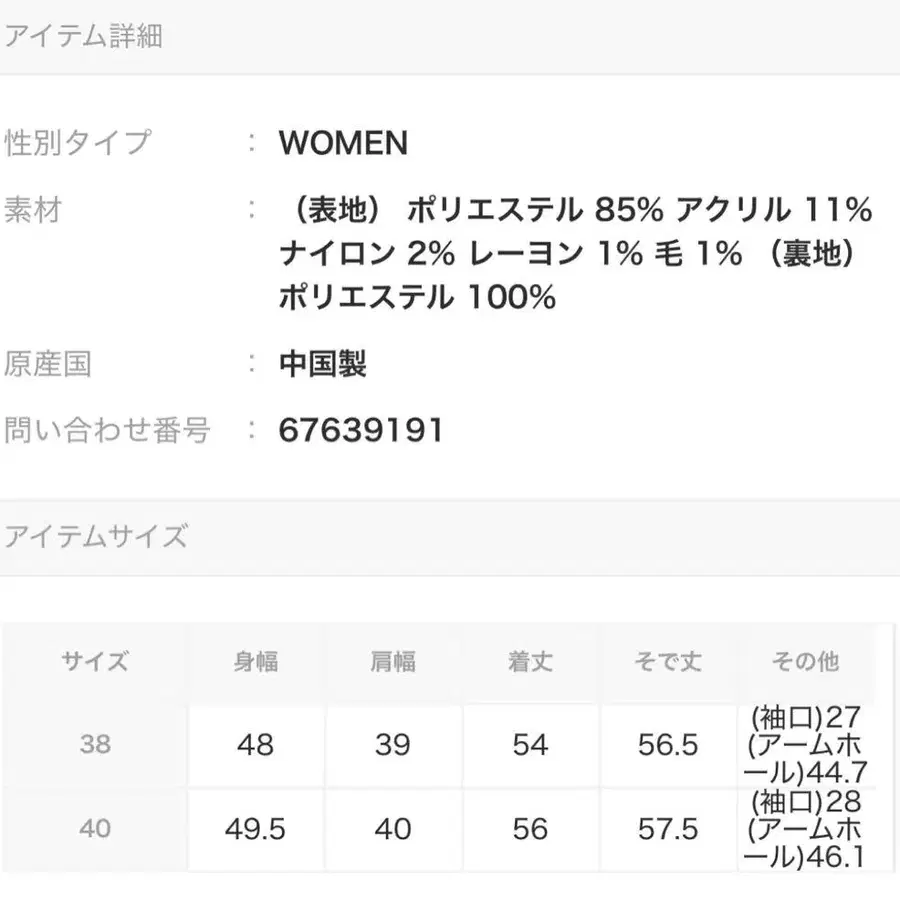Click the 性別タイプ label
900x900 pixels.
tap(77, 142)
